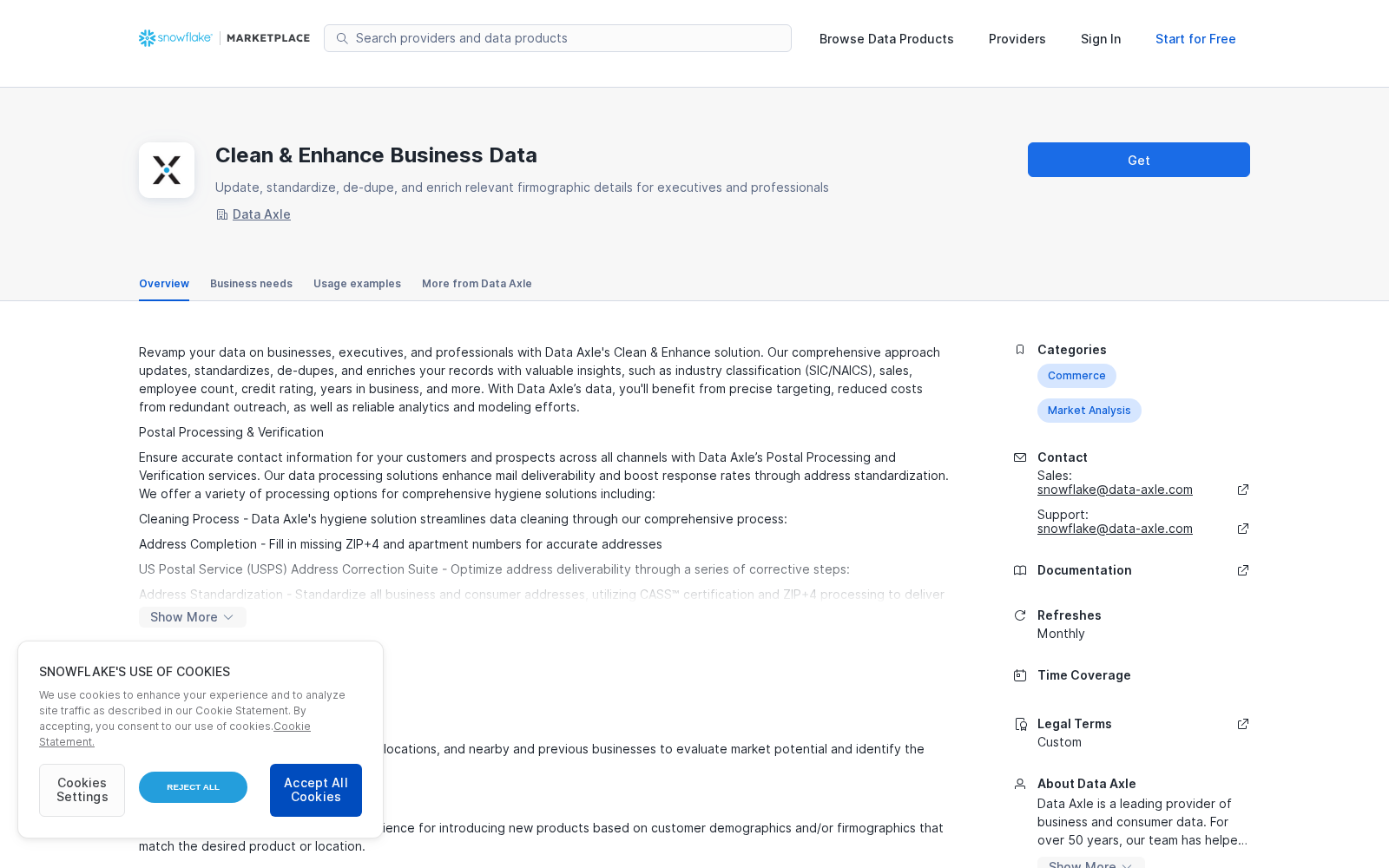
Task: Open external link for Support email
Action: point(1243,529)
